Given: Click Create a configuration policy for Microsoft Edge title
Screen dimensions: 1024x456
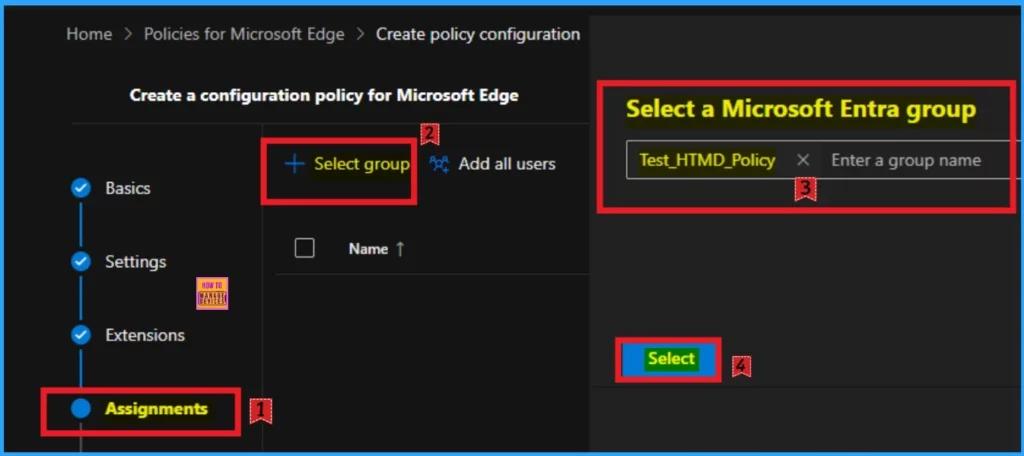Looking at the screenshot, I should point(324,95).
